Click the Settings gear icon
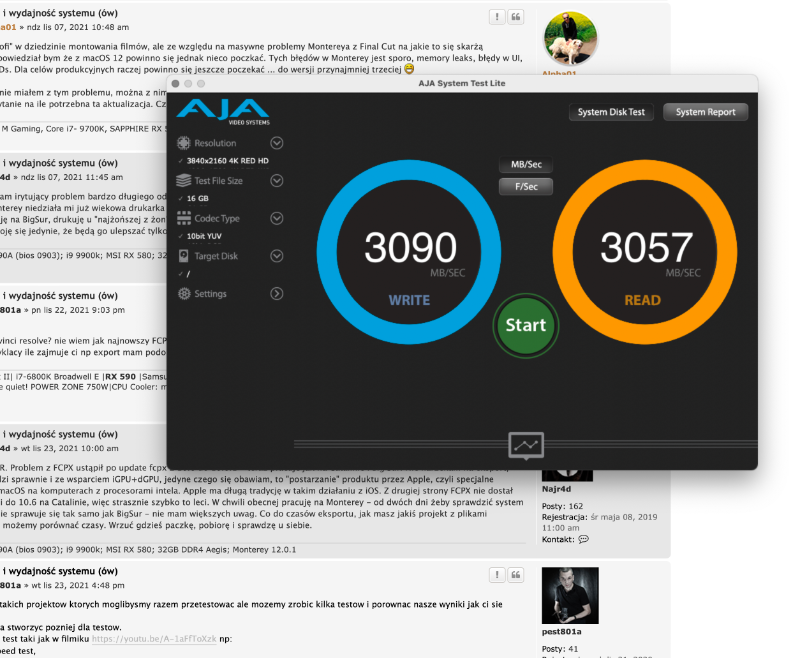Screen dimensions: 800x658 (184, 294)
